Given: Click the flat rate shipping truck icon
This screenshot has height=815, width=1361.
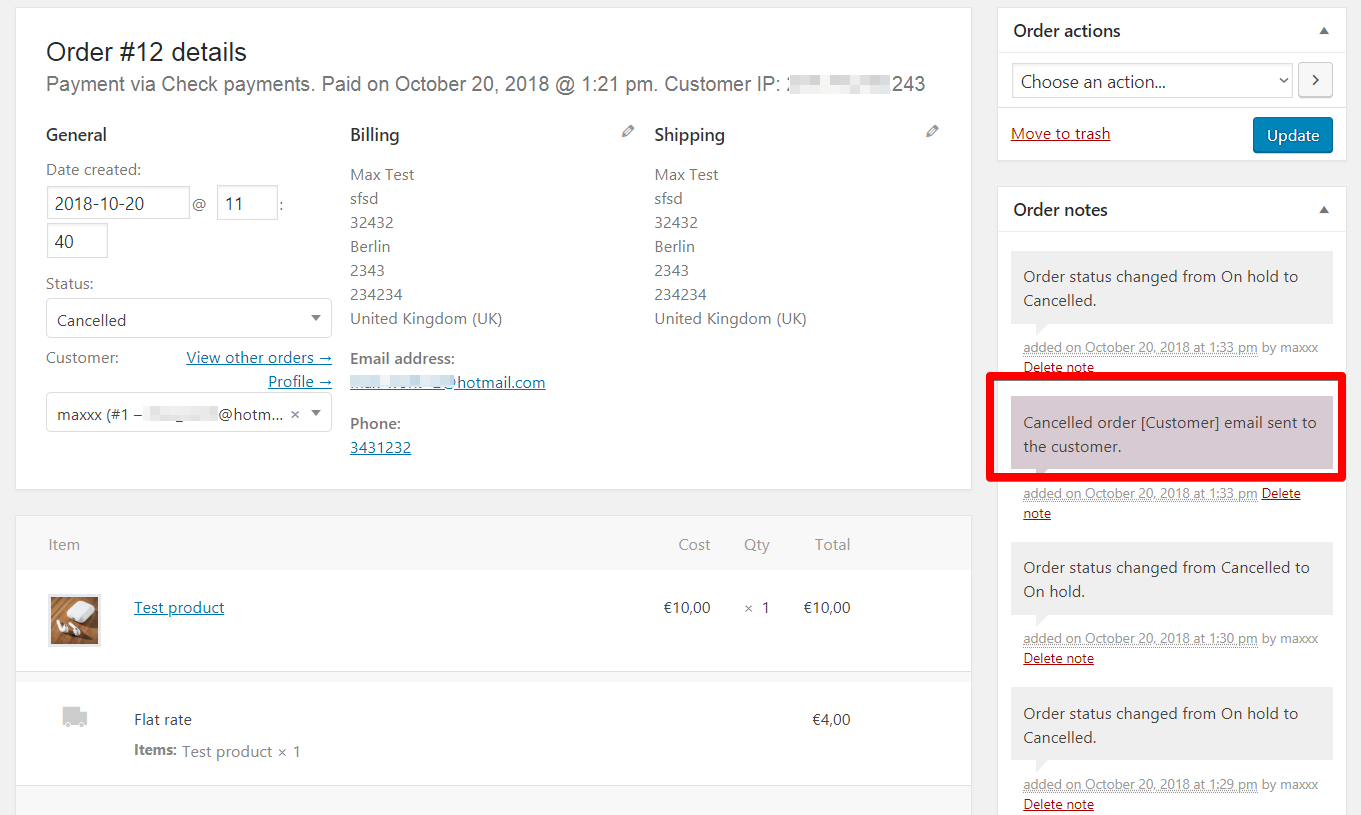Looking at the screenshot, I should (x=75, y=716).
